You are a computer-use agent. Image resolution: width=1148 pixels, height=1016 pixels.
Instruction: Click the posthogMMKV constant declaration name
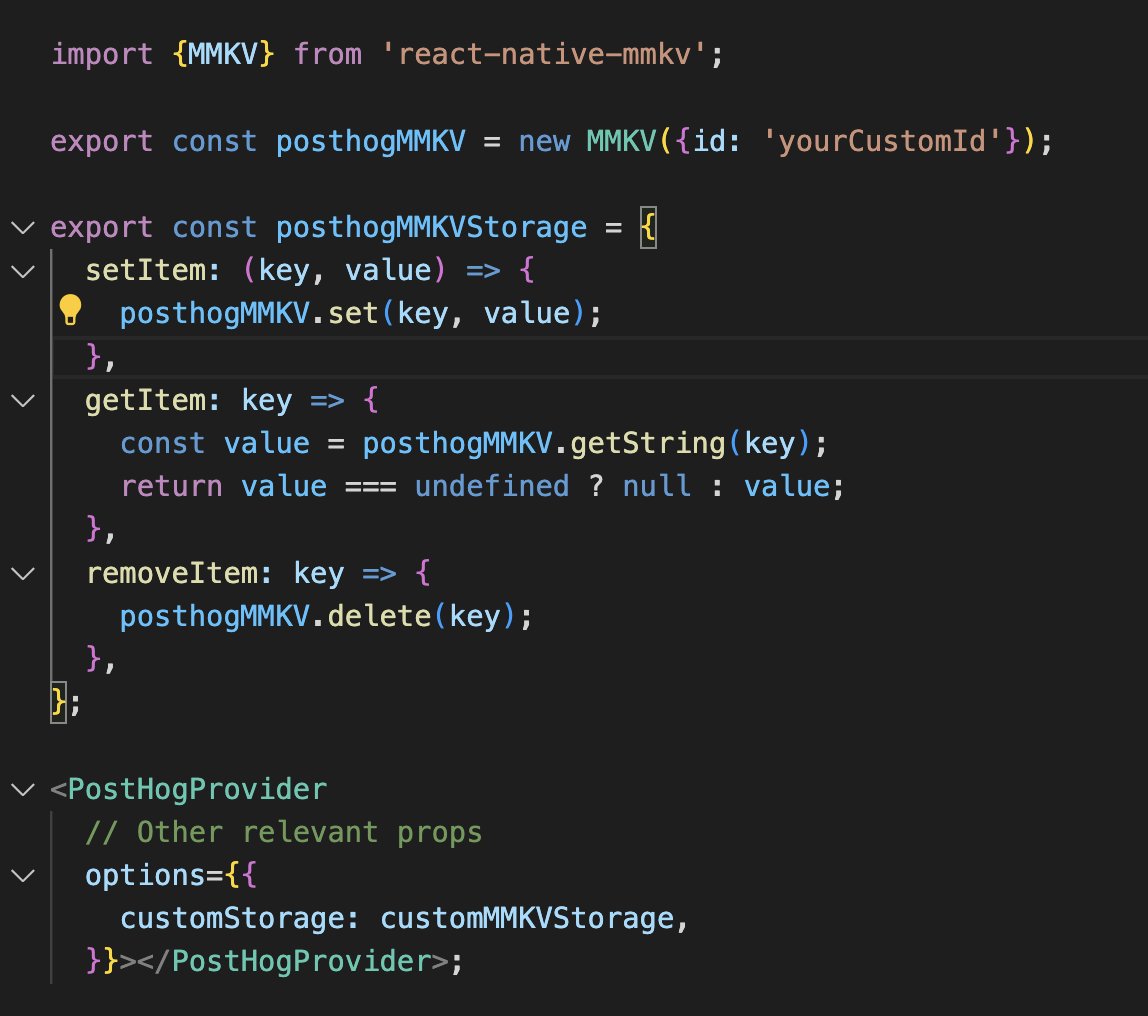370,141
